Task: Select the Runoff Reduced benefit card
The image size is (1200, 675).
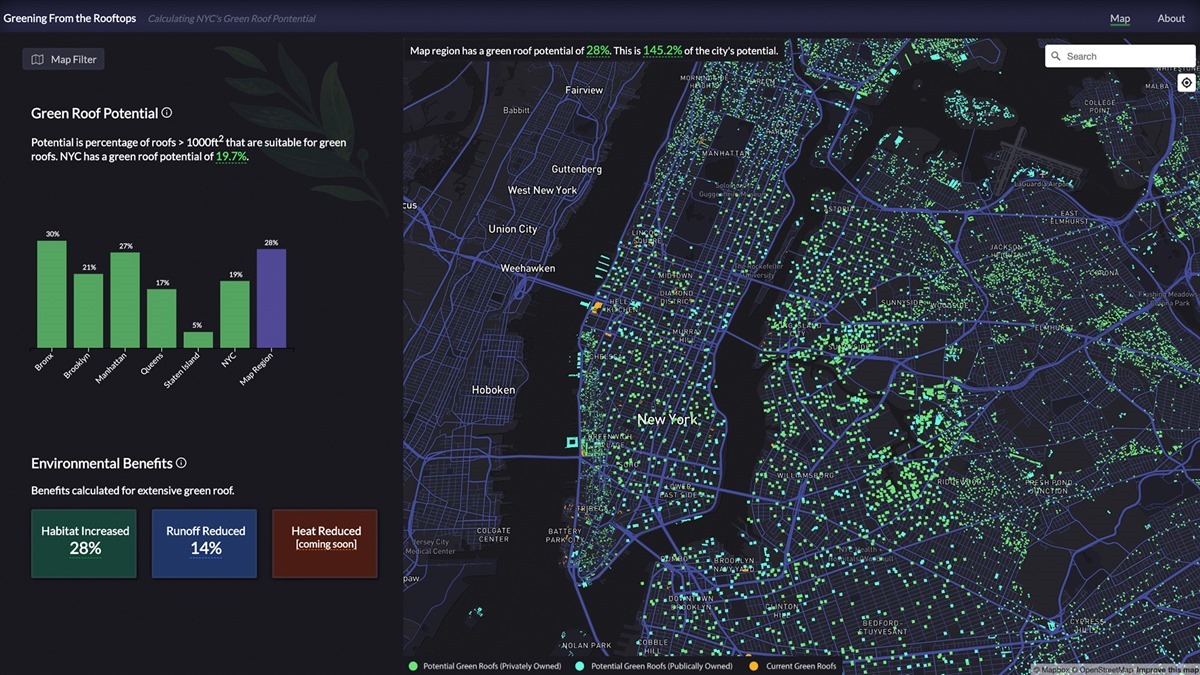Action: coord(205,543)
